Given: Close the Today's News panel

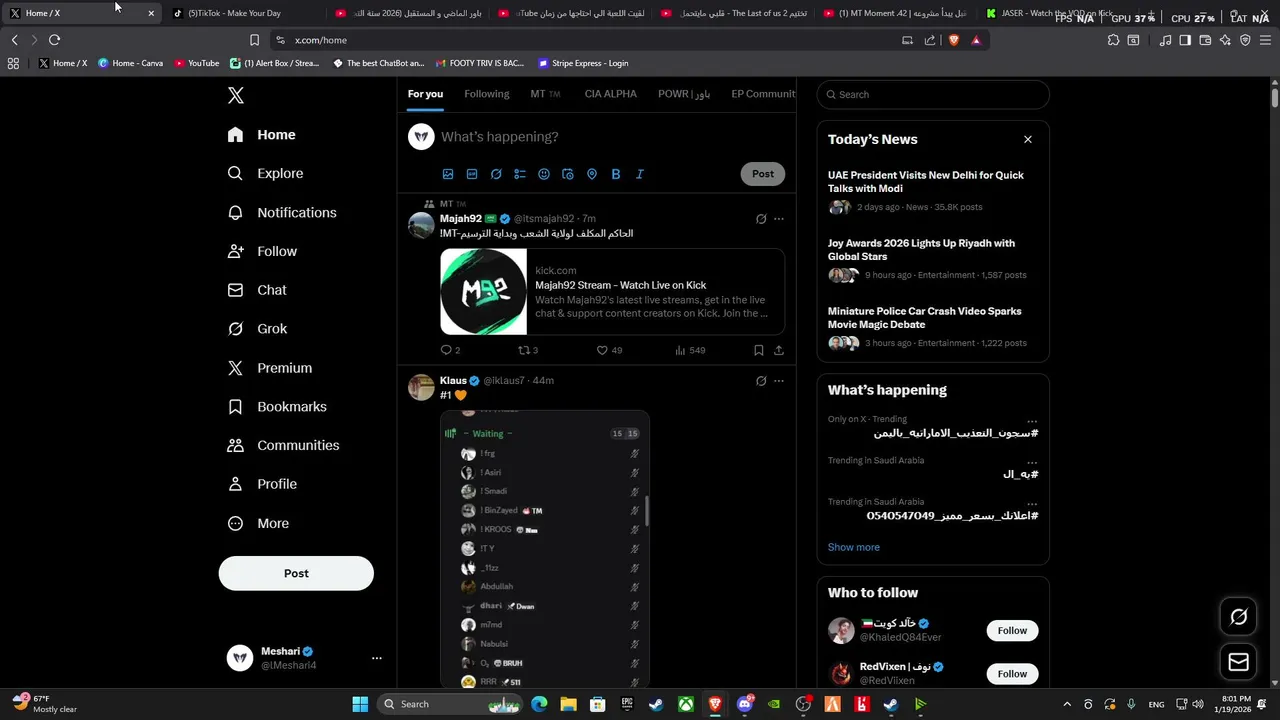Looking at the screenshot, I should [1027, 140].
